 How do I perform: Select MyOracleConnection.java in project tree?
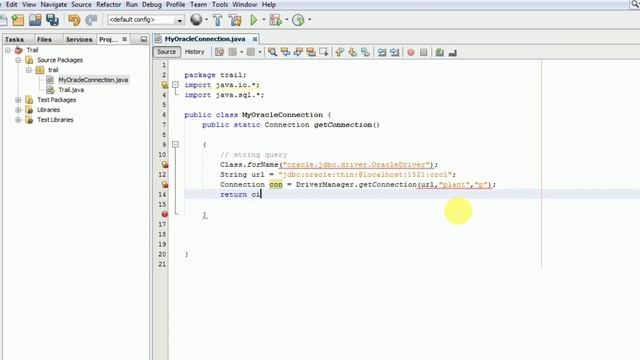[93, 80]
